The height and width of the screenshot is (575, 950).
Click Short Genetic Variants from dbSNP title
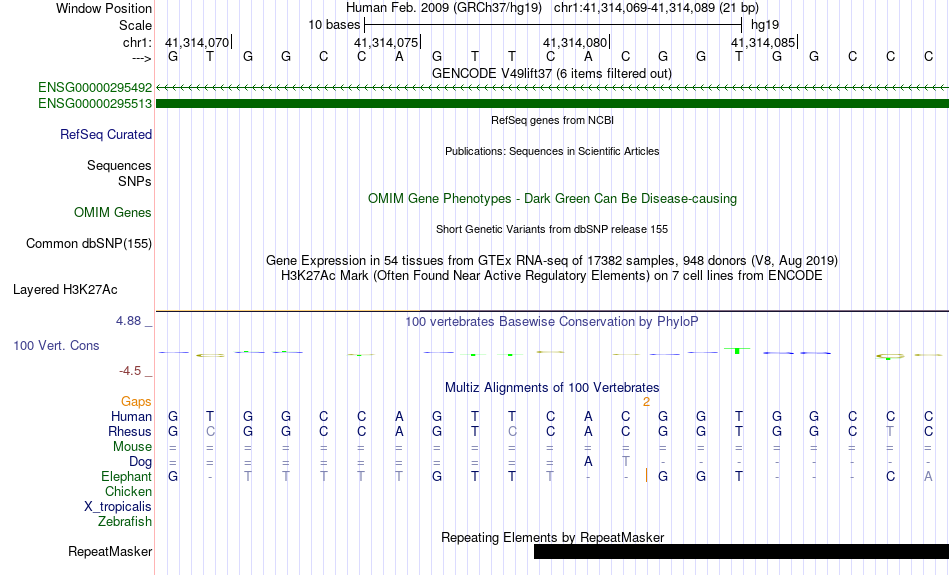click(552, 229)
